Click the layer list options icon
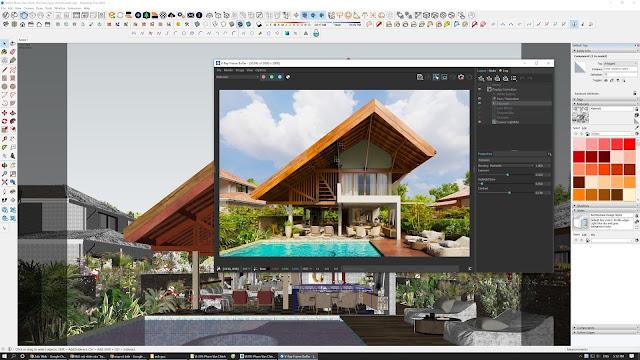This screenshot has height=360, width=640. point(513,78)
